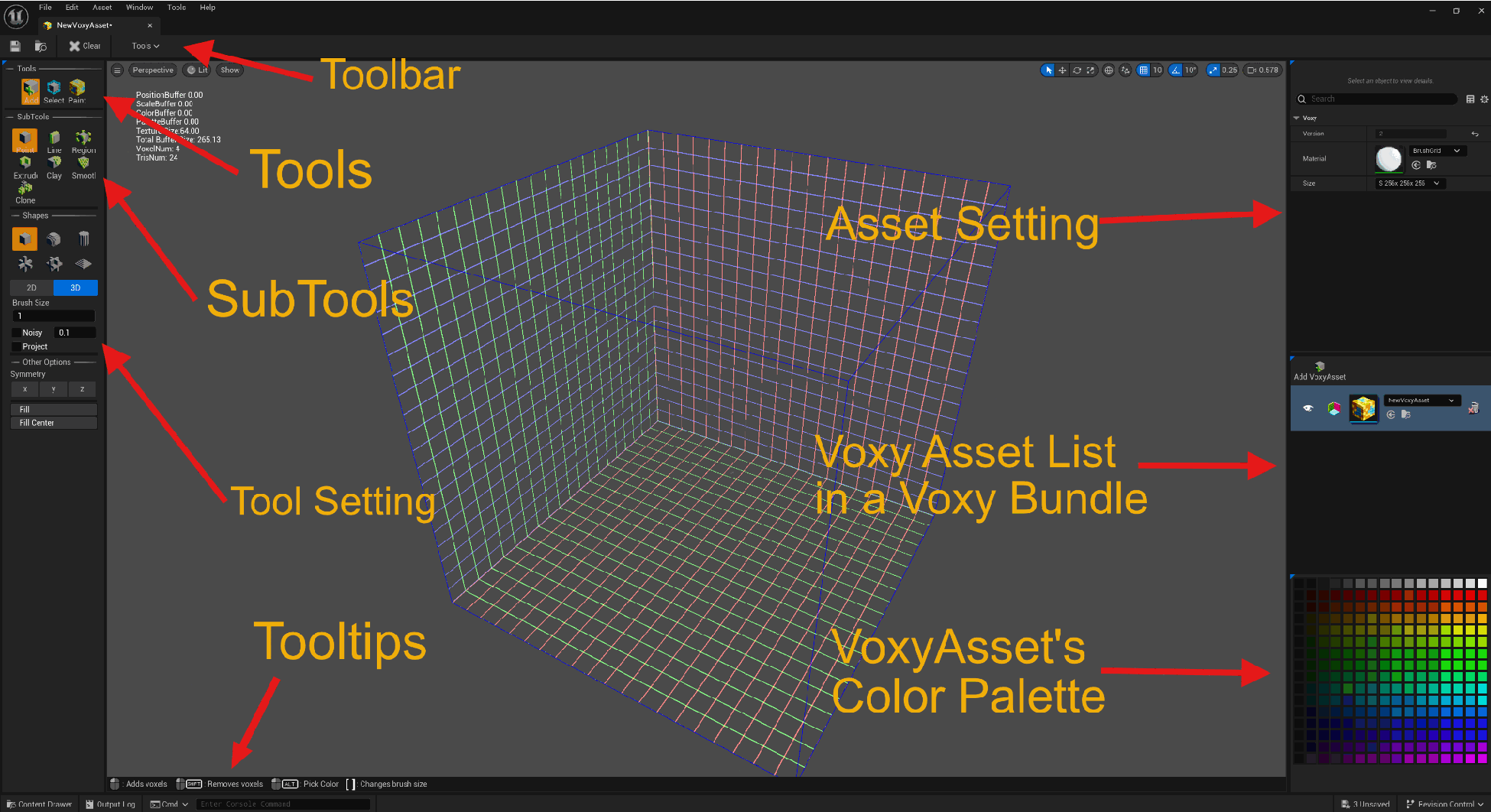This screenshot has height=812, width=1491.
Task: Click the Add VoxyAsset icon
Action: coord(1319,367)
